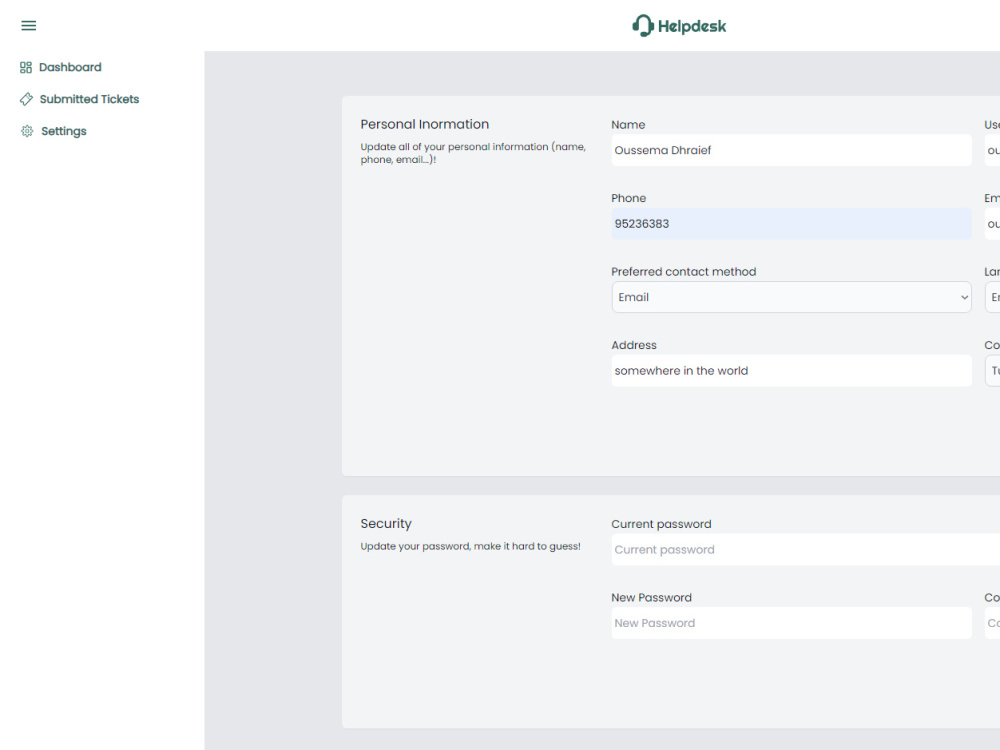Click the Settings gear icon
Image resolution: width=1000 pixels, height=750 pixels.
coord(27,131)
